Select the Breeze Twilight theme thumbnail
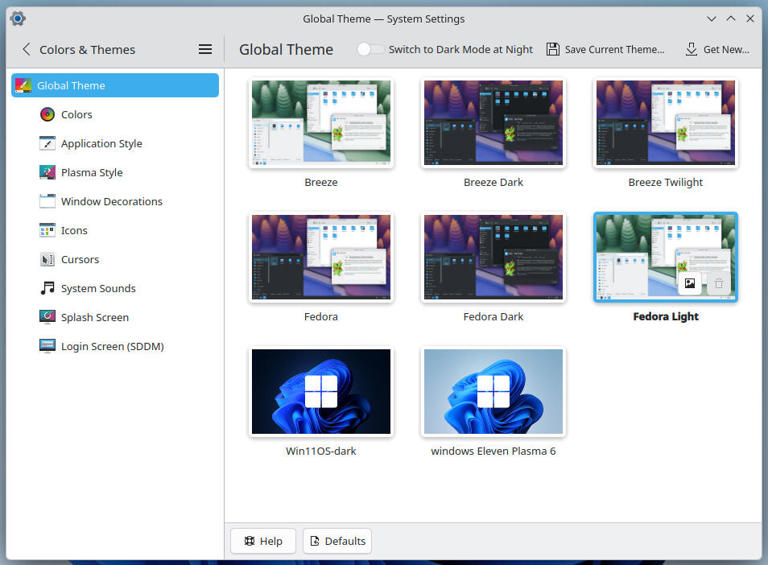768x565 pixels. point(665,123)
